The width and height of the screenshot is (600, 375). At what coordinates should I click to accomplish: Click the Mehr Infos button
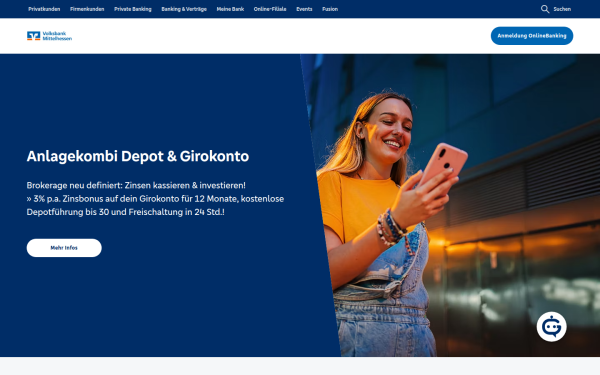(64, 248)
